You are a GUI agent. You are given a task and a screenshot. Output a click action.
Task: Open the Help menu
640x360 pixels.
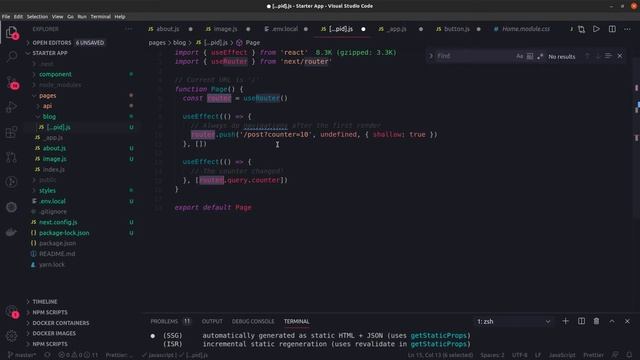coord(120,17)
